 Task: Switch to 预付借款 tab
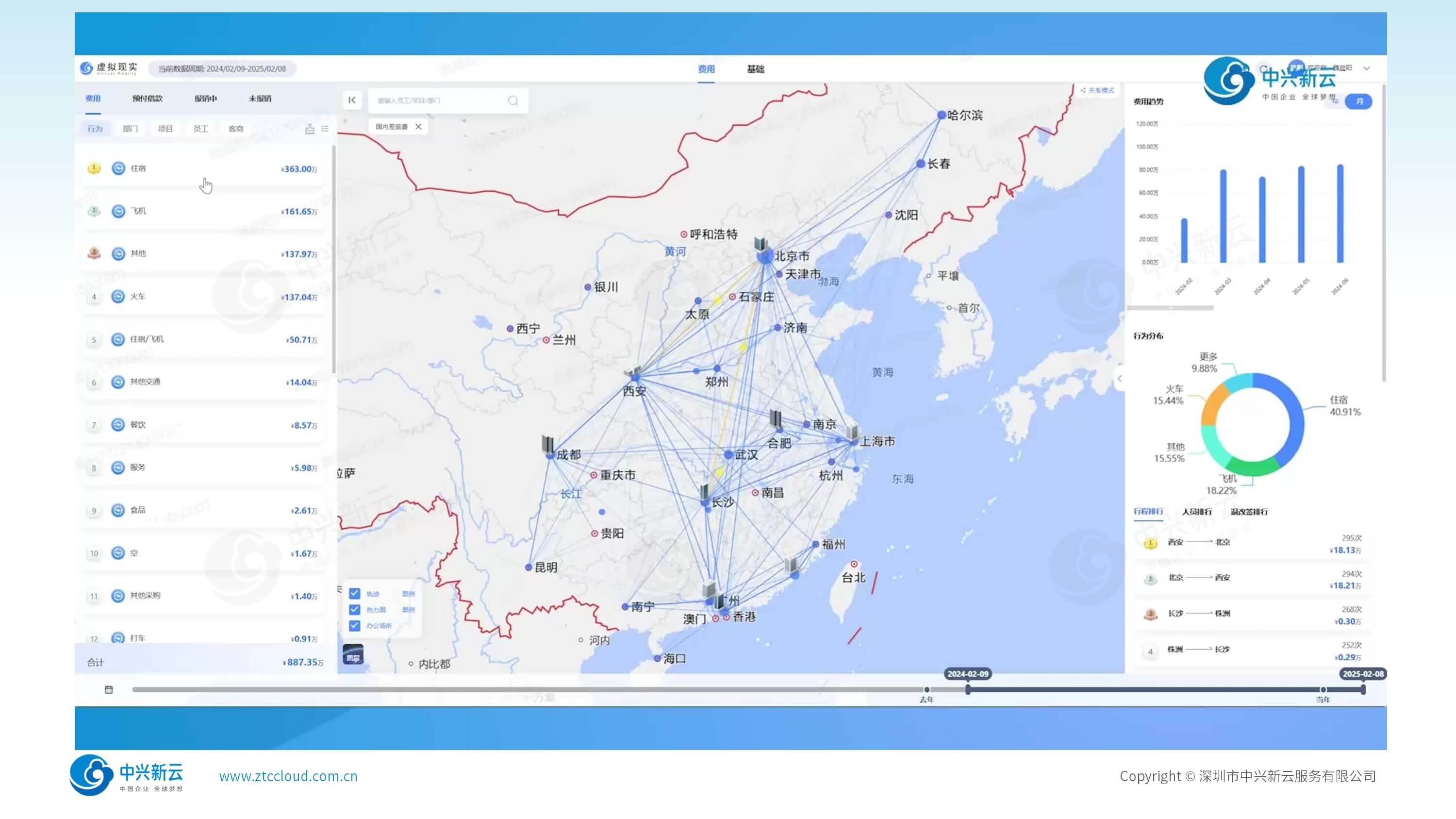(x=148, y=99)
